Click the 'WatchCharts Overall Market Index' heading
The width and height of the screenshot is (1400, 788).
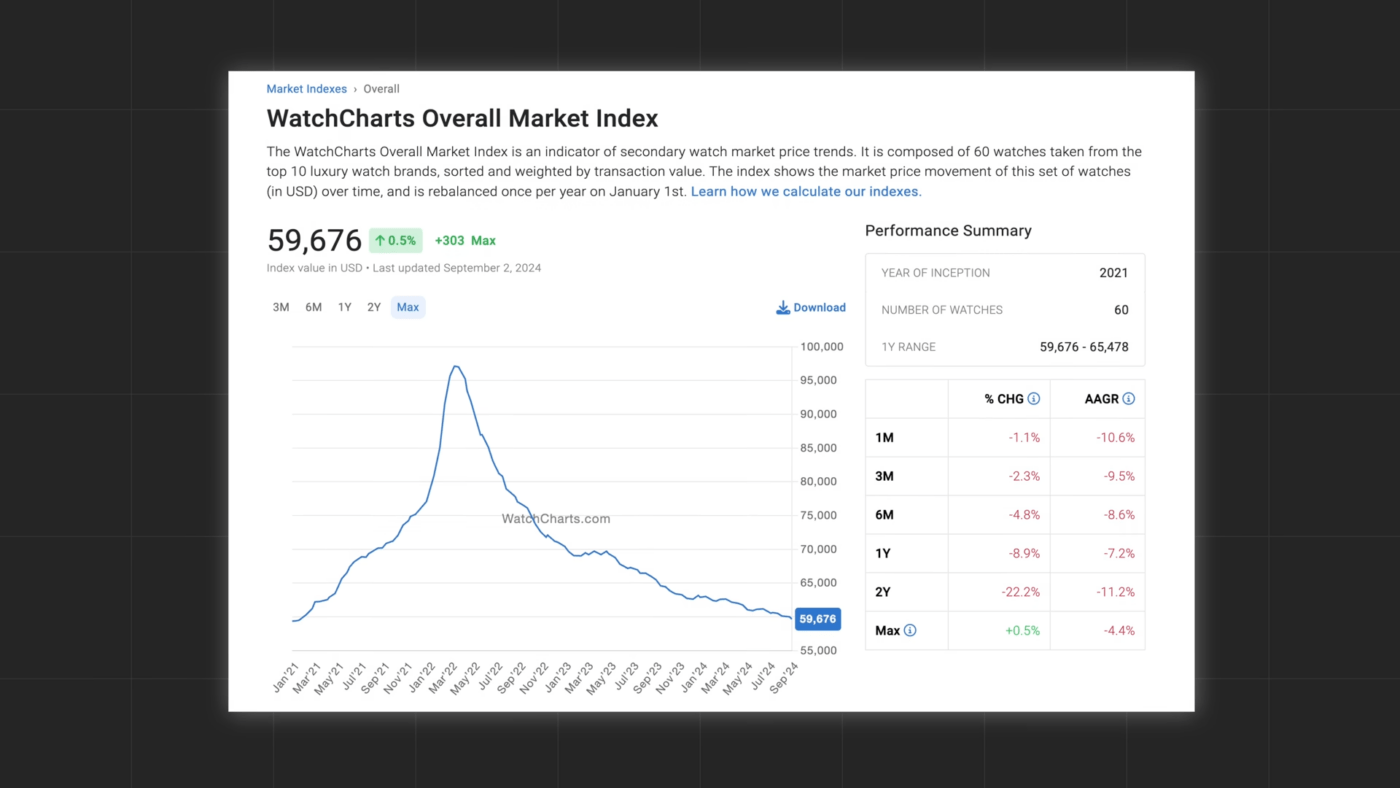point(462,119)
